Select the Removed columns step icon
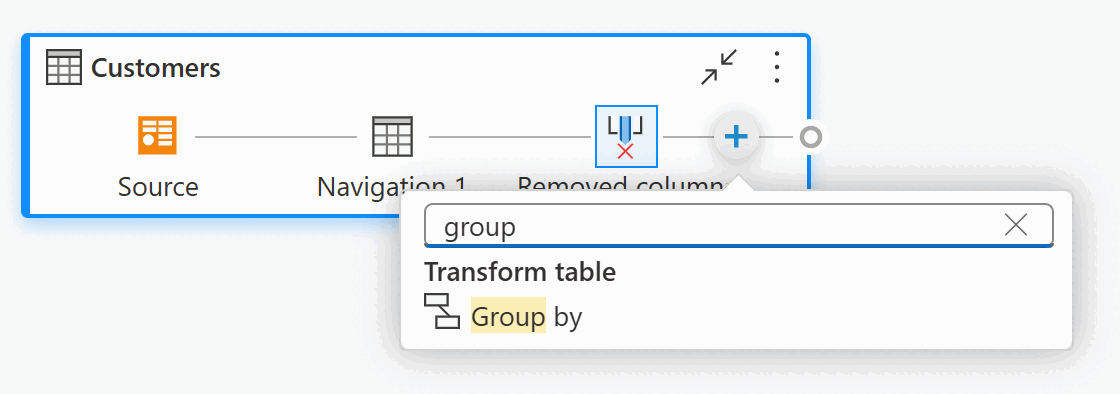The image size is (1120, 394). [x=626, y=136]
